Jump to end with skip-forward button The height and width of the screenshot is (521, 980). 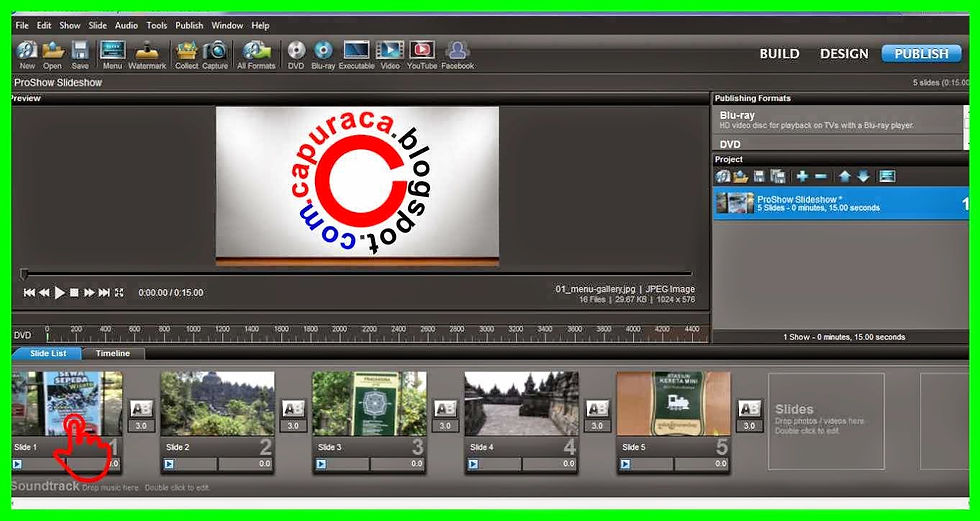104,292
